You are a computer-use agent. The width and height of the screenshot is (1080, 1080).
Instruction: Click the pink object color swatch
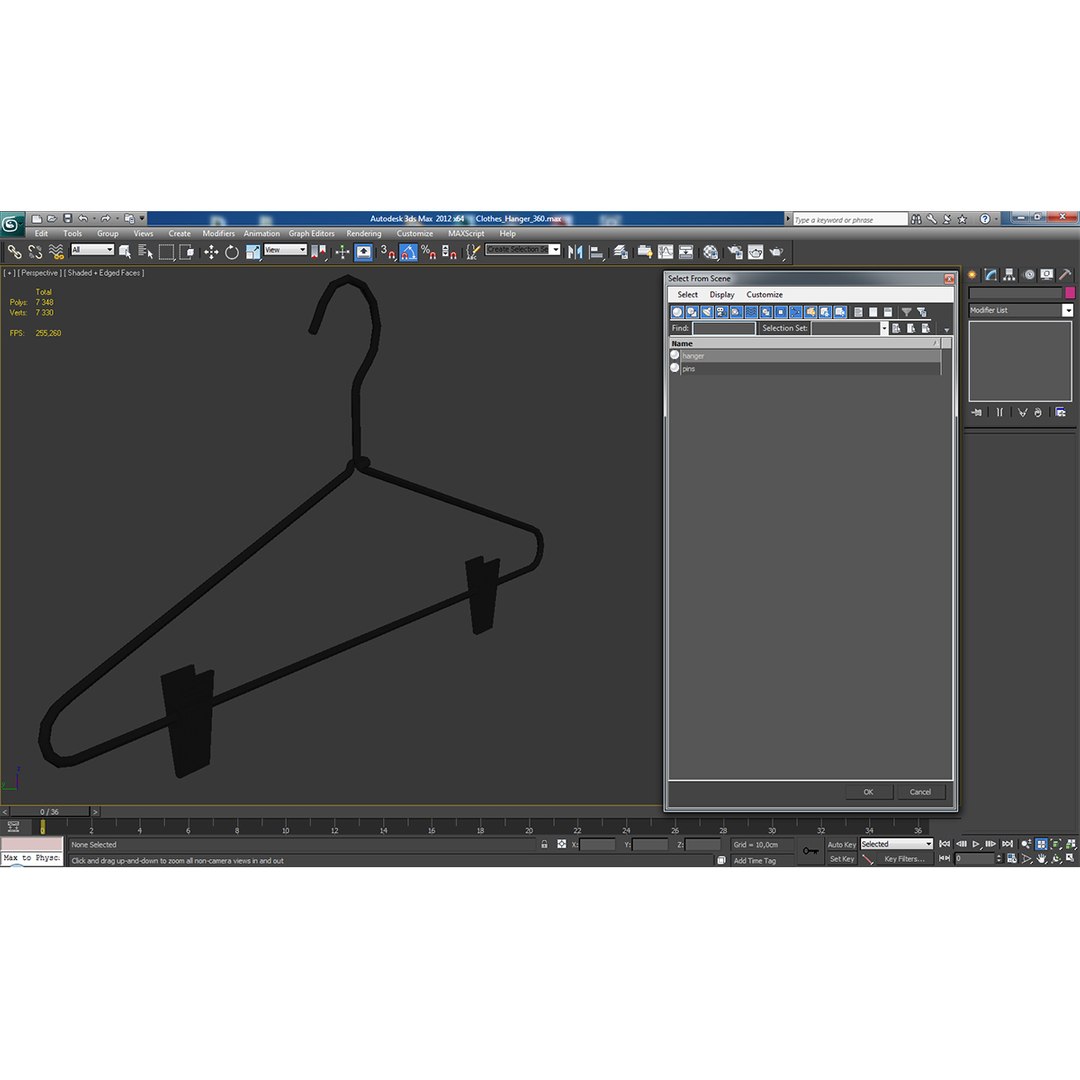tap(1070, 293)
